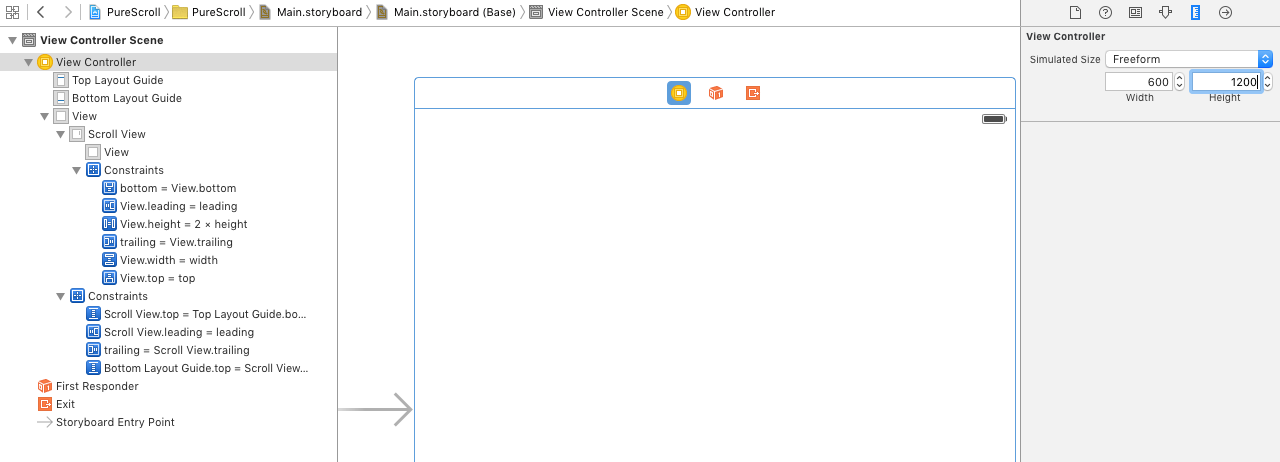Click the orange First Responder cube in outline
Screen dimensions: 1280x462
point(44,386)
